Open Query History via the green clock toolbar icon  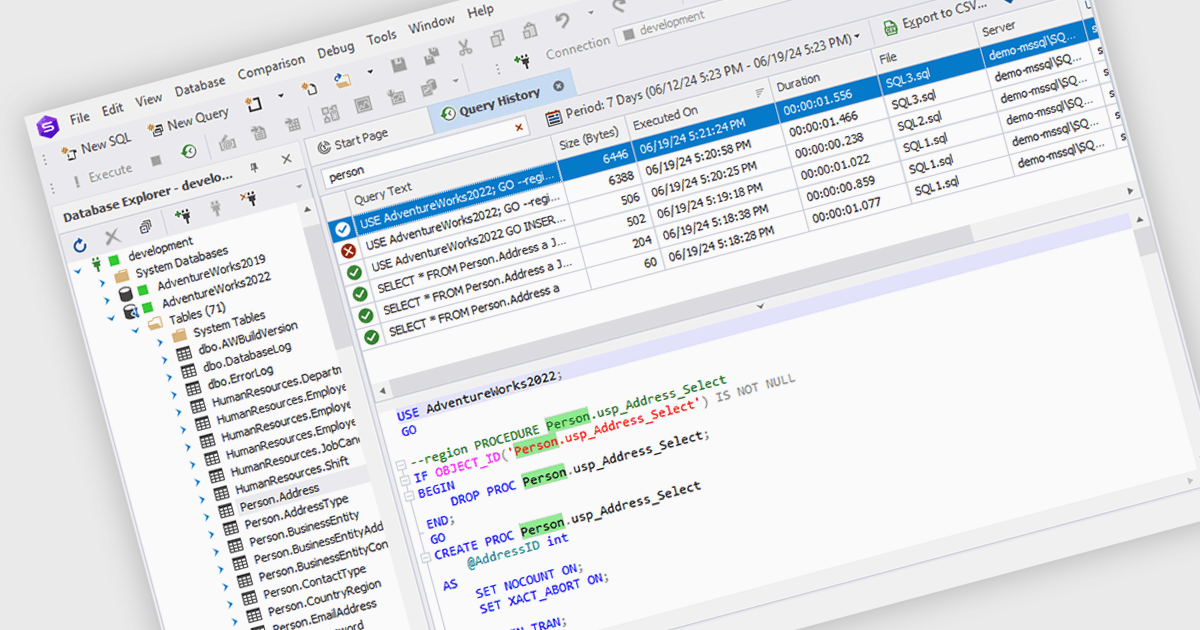click(188, 152)
